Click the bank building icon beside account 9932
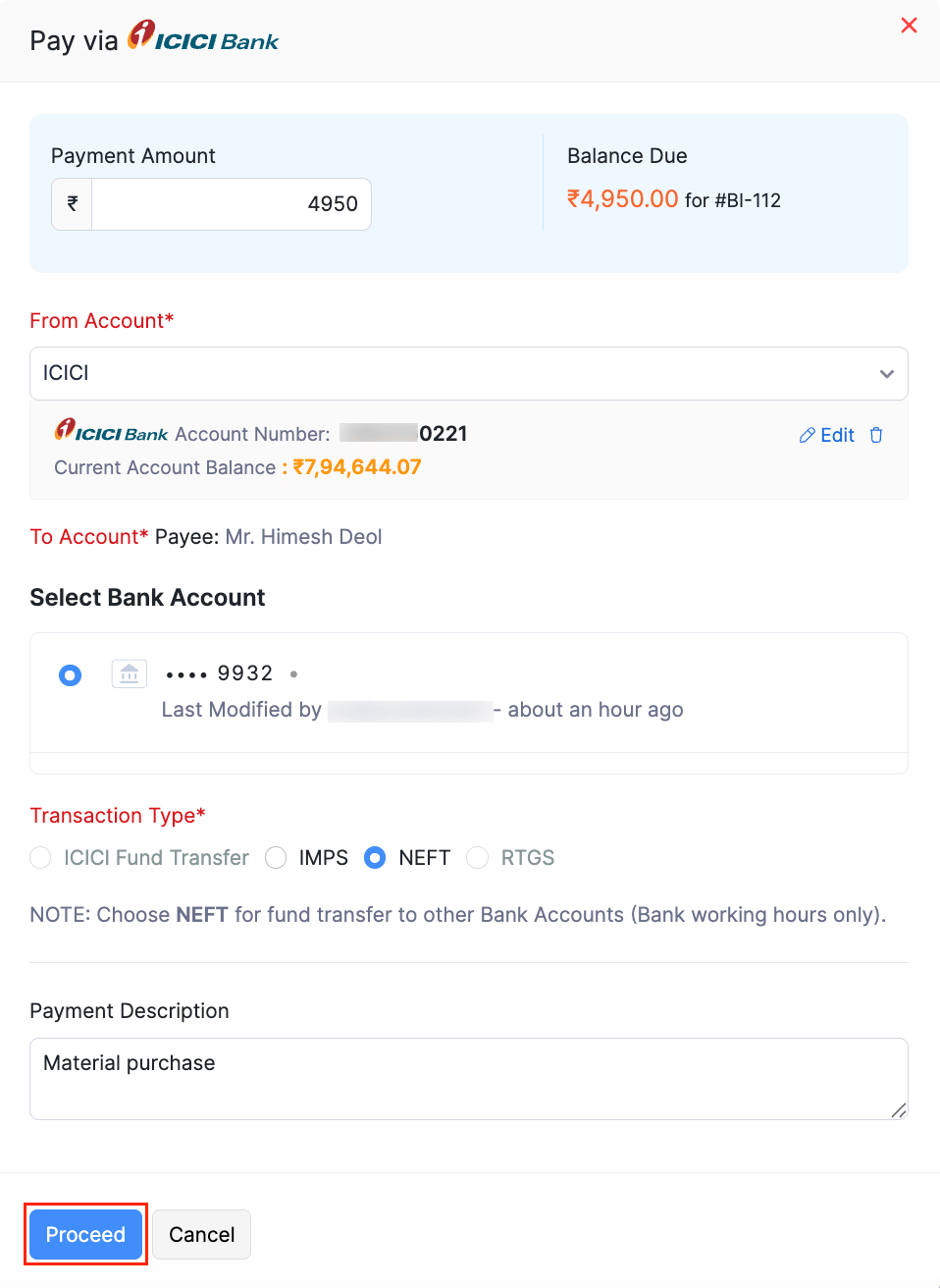This screenshot has height=1288, width=940. (x=129, y=673)
